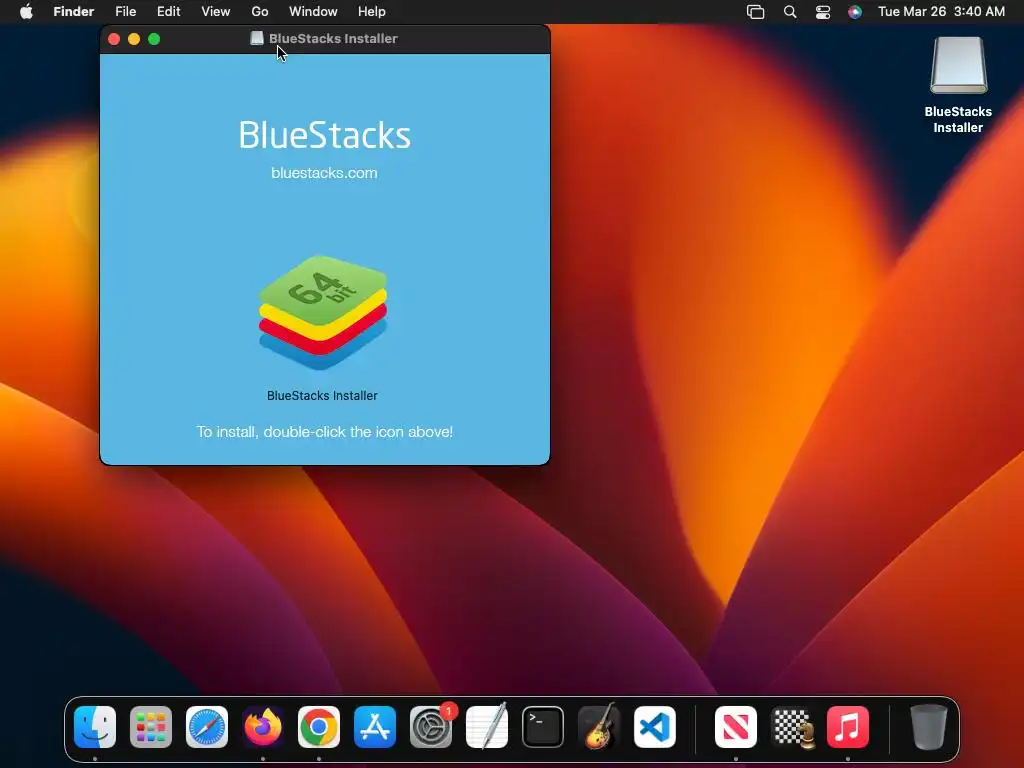Open System Settings from the Dock
Viewport: 1024px width, 768px height.
pos(431,726)
